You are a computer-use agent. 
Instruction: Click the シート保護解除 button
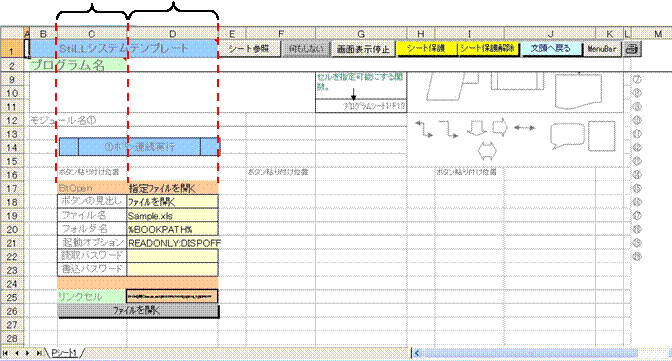tap(488, 49)
